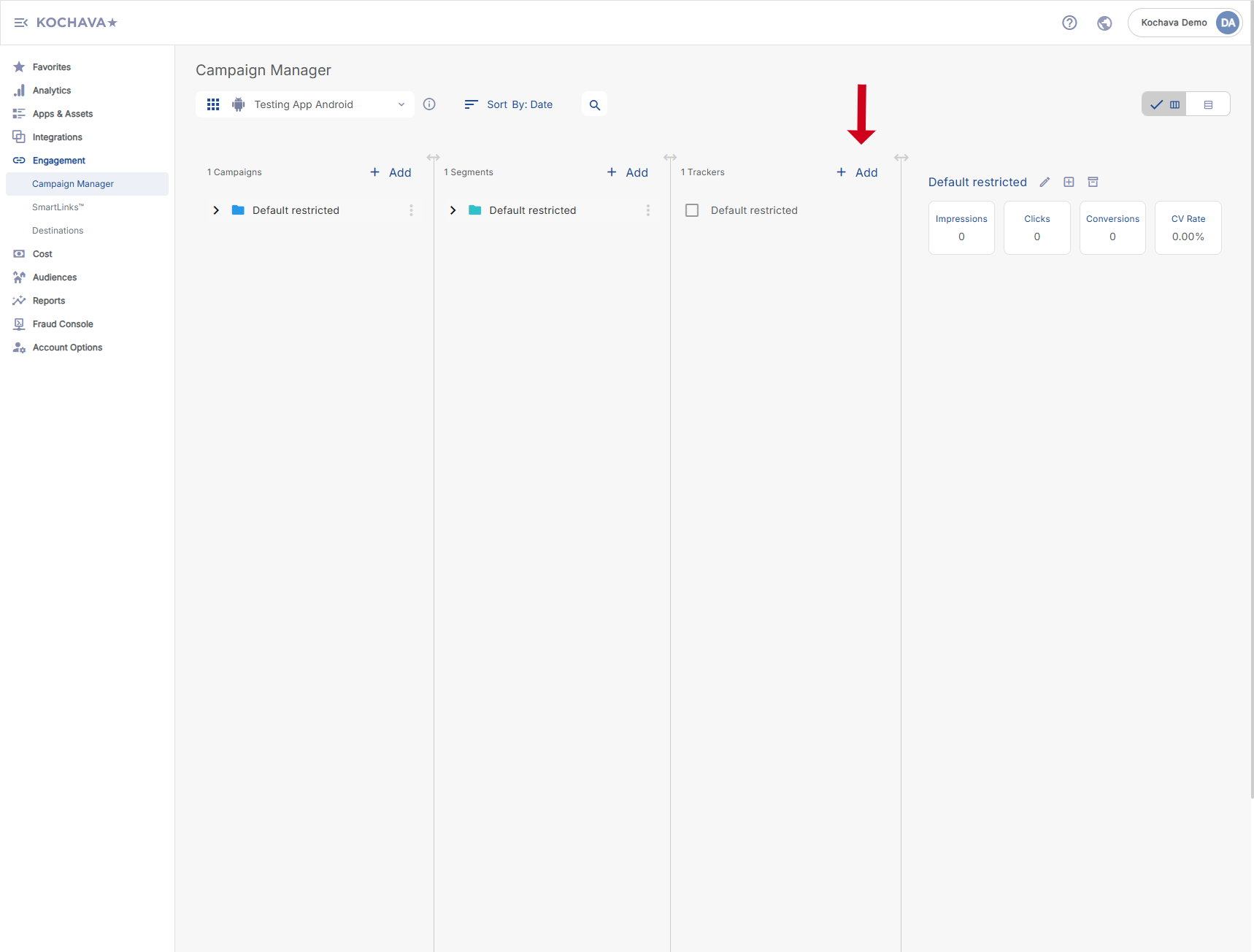Collapse sidebar using hamburger menu icon
This screenshot has width=1254, height=952.
pos(20,23)
